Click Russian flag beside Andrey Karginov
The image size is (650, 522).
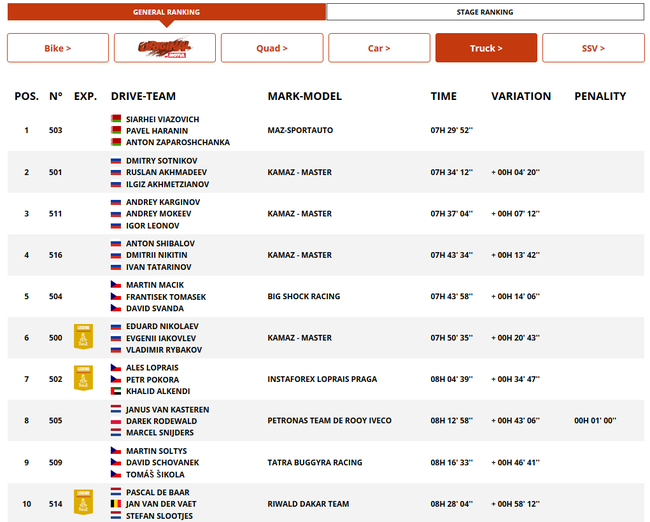(116, 202)
